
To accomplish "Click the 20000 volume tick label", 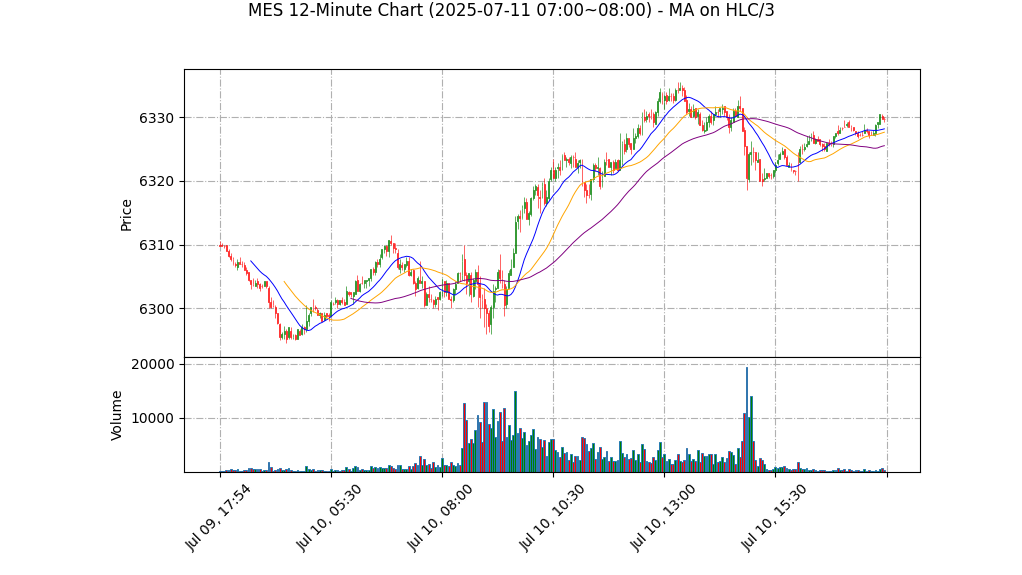I will [x=153, y=364].
